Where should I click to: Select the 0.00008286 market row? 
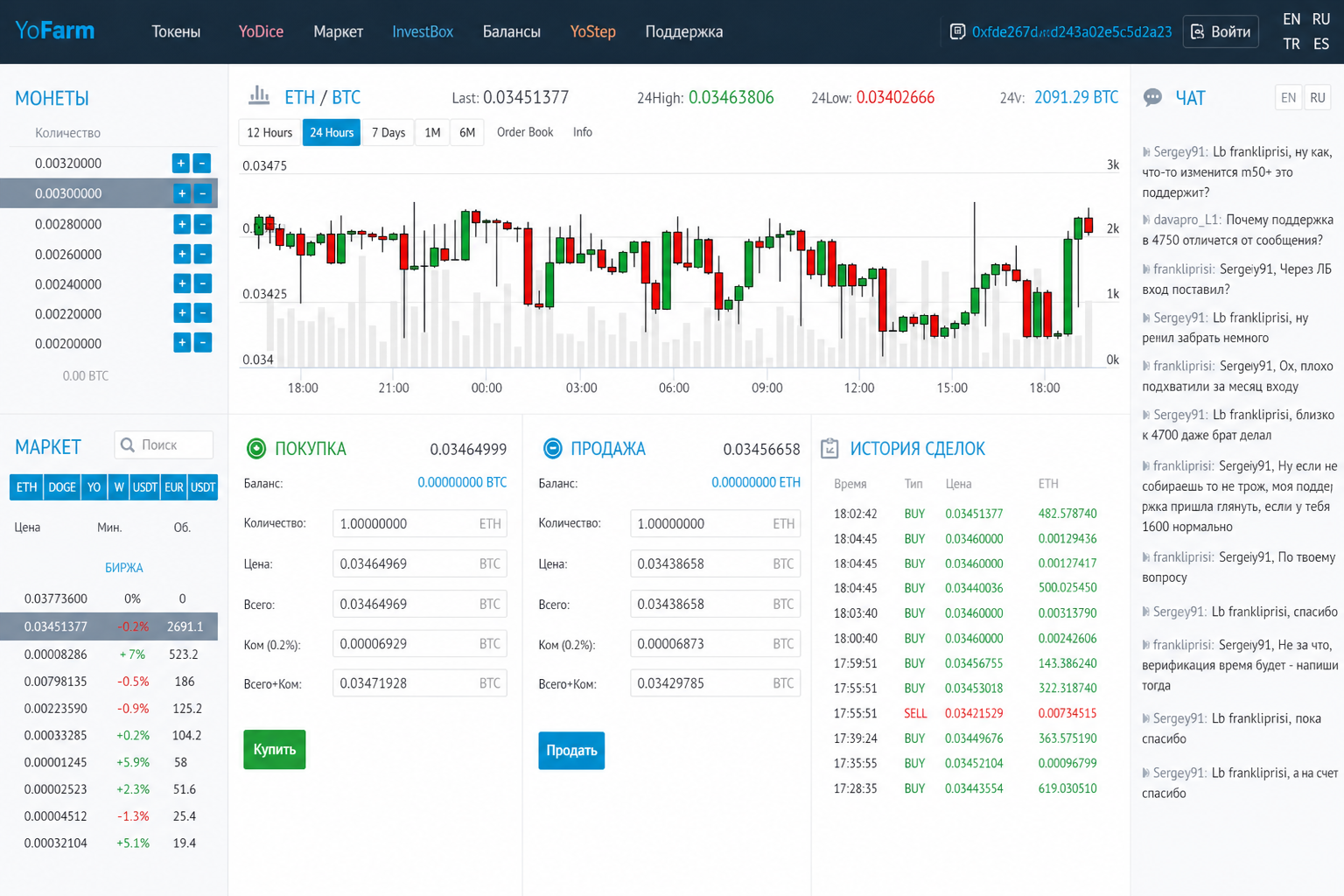click(108, 654)
